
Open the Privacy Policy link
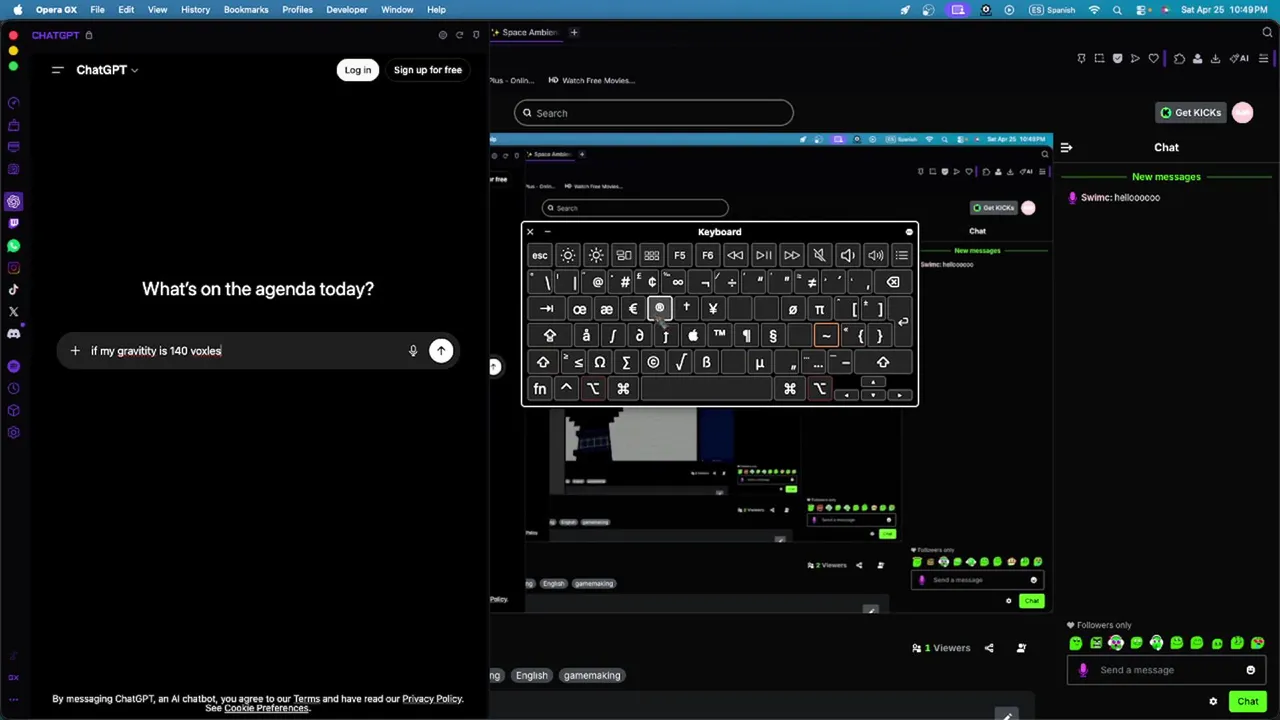[432, 699]
